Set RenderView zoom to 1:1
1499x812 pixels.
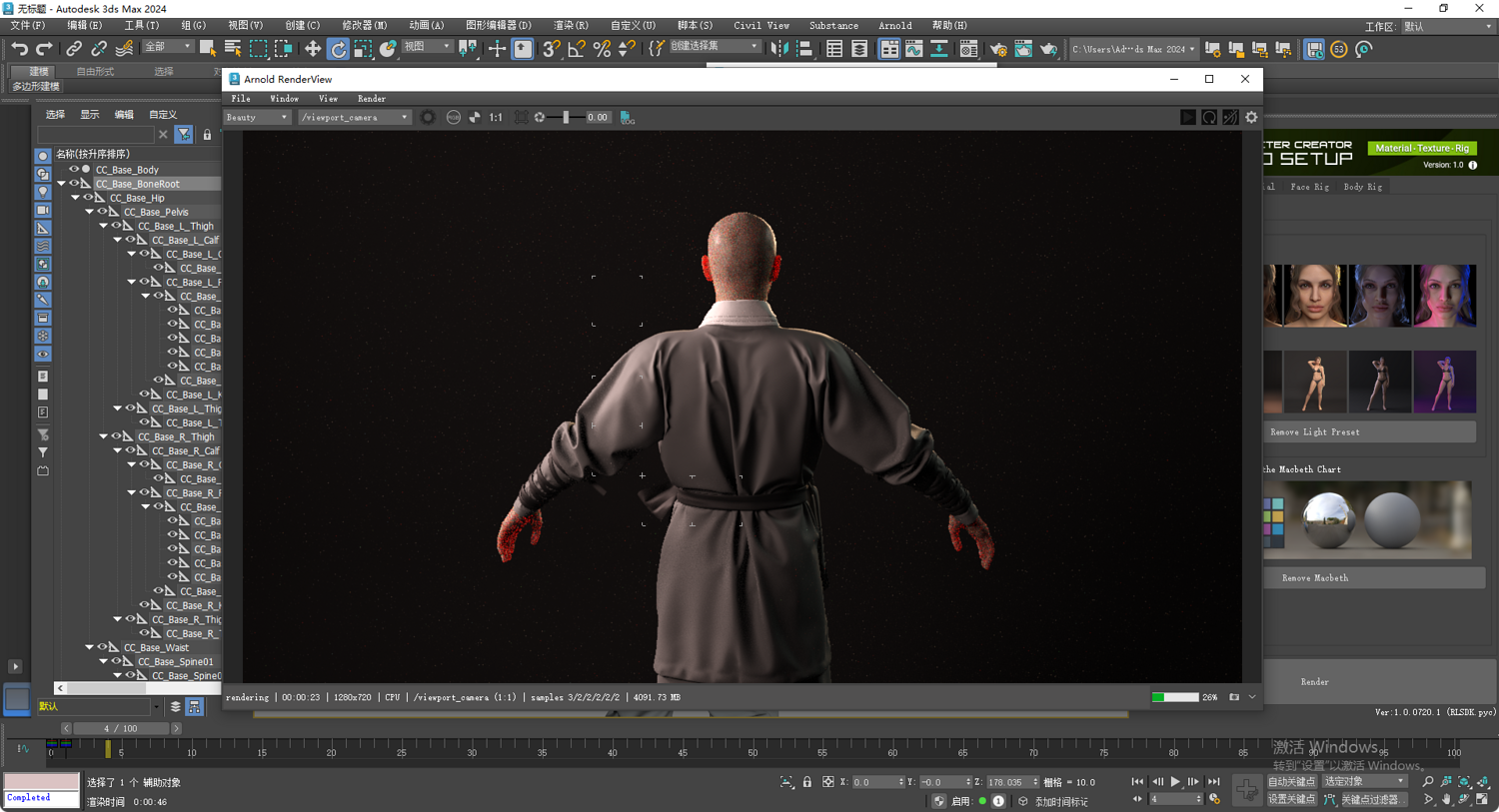click(496, 118)
